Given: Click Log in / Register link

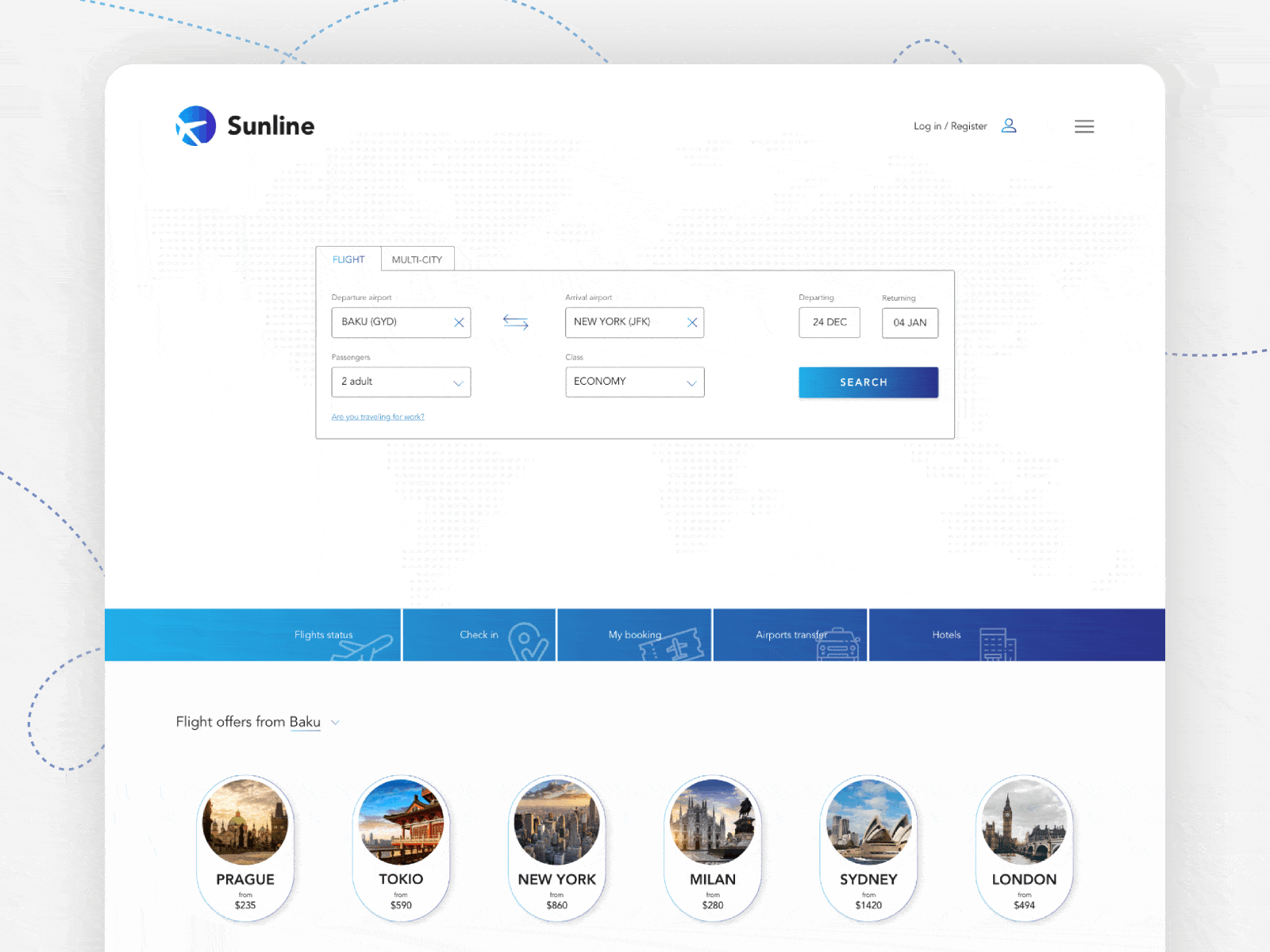Looking at the screenshot, I should 950,126.
